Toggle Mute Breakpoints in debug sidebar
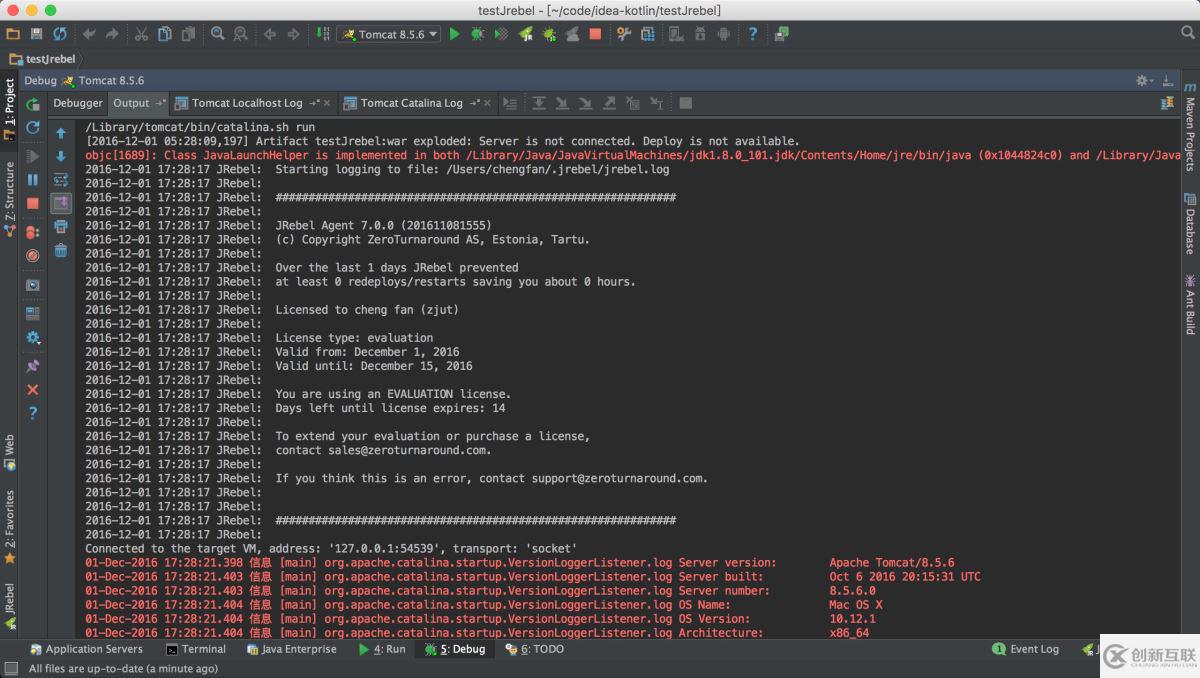This screenshot has width=1200, height=678. coord(33,255)
